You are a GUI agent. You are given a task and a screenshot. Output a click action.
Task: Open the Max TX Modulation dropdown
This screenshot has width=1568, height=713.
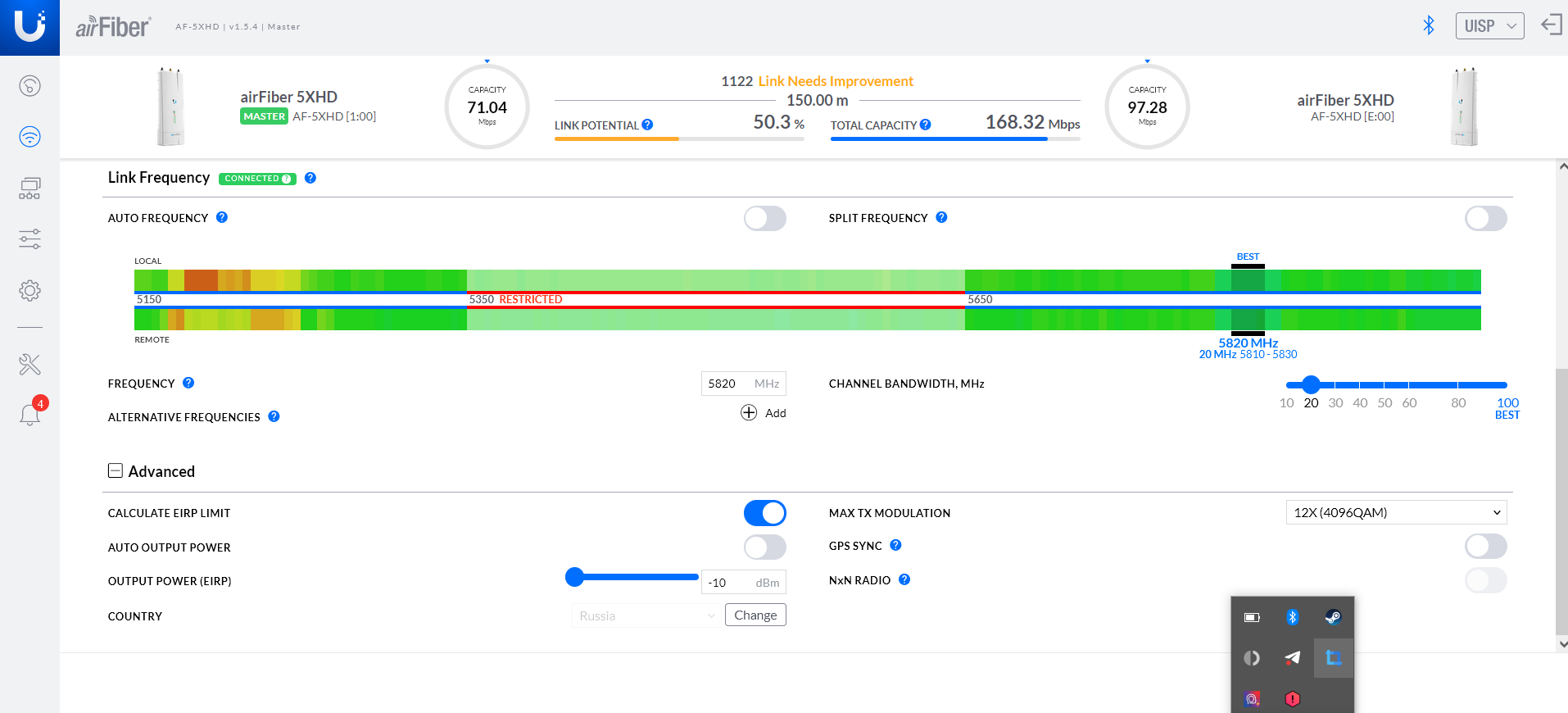coord(1396,512)
